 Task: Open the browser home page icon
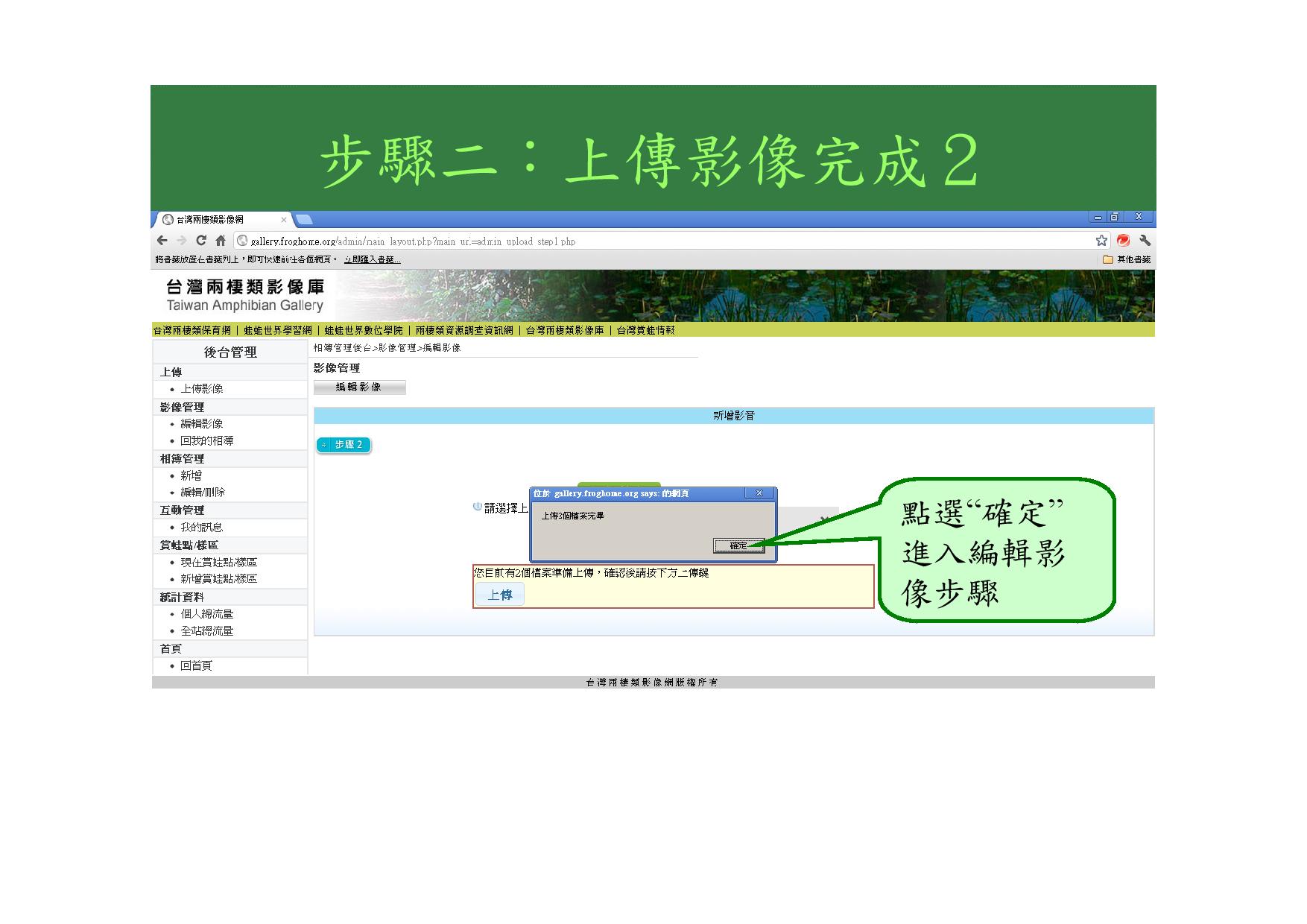[221, 241]
